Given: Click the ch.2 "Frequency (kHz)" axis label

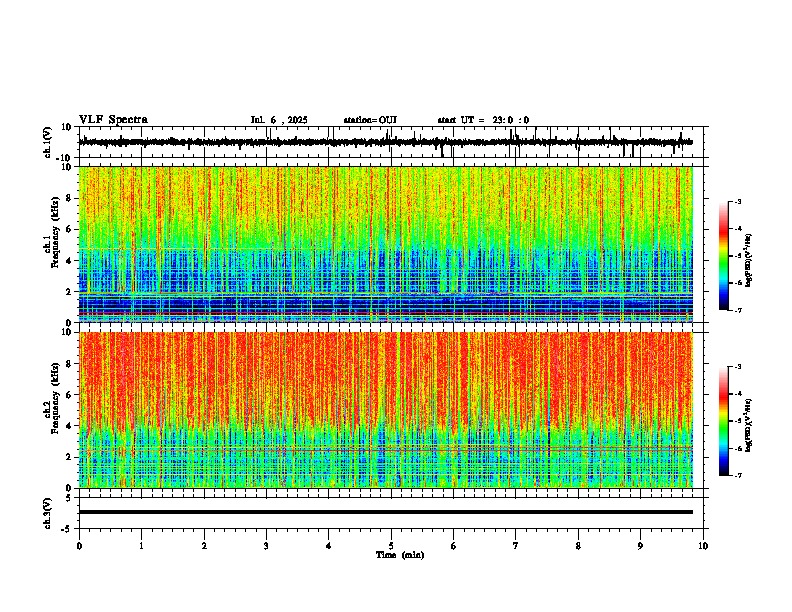Looking at the screenshot, I should 56,398.
